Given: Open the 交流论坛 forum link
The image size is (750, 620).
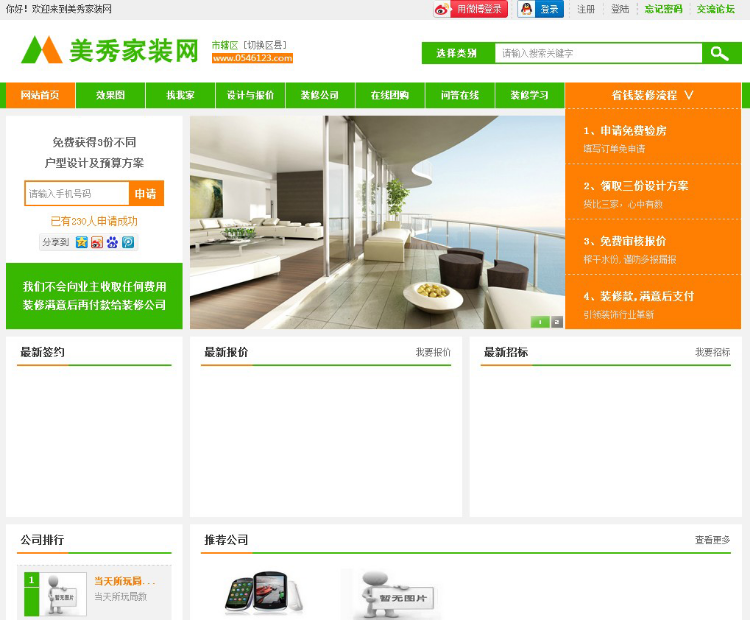Looking at the screenshot, I should pyautogui.click(x=716, y=9).
